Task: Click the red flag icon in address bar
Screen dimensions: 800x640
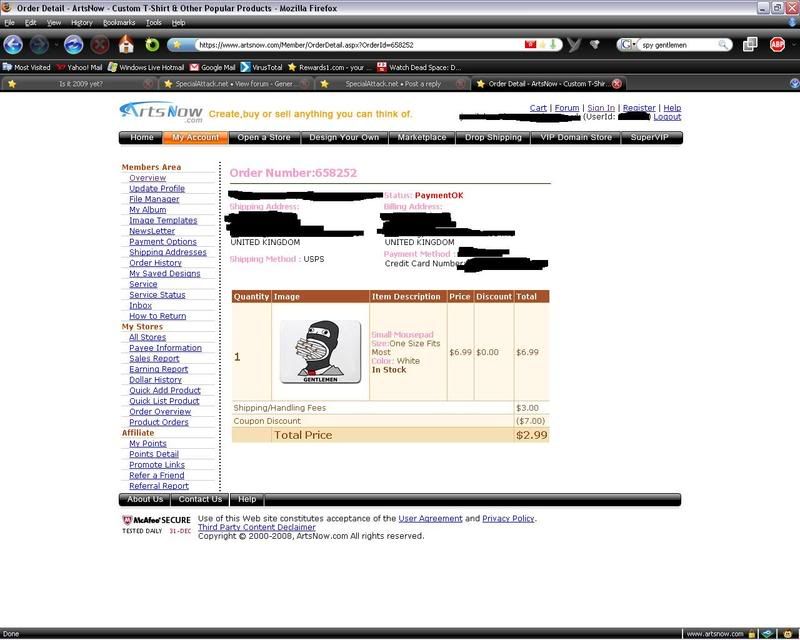Action: click(530, 44)
